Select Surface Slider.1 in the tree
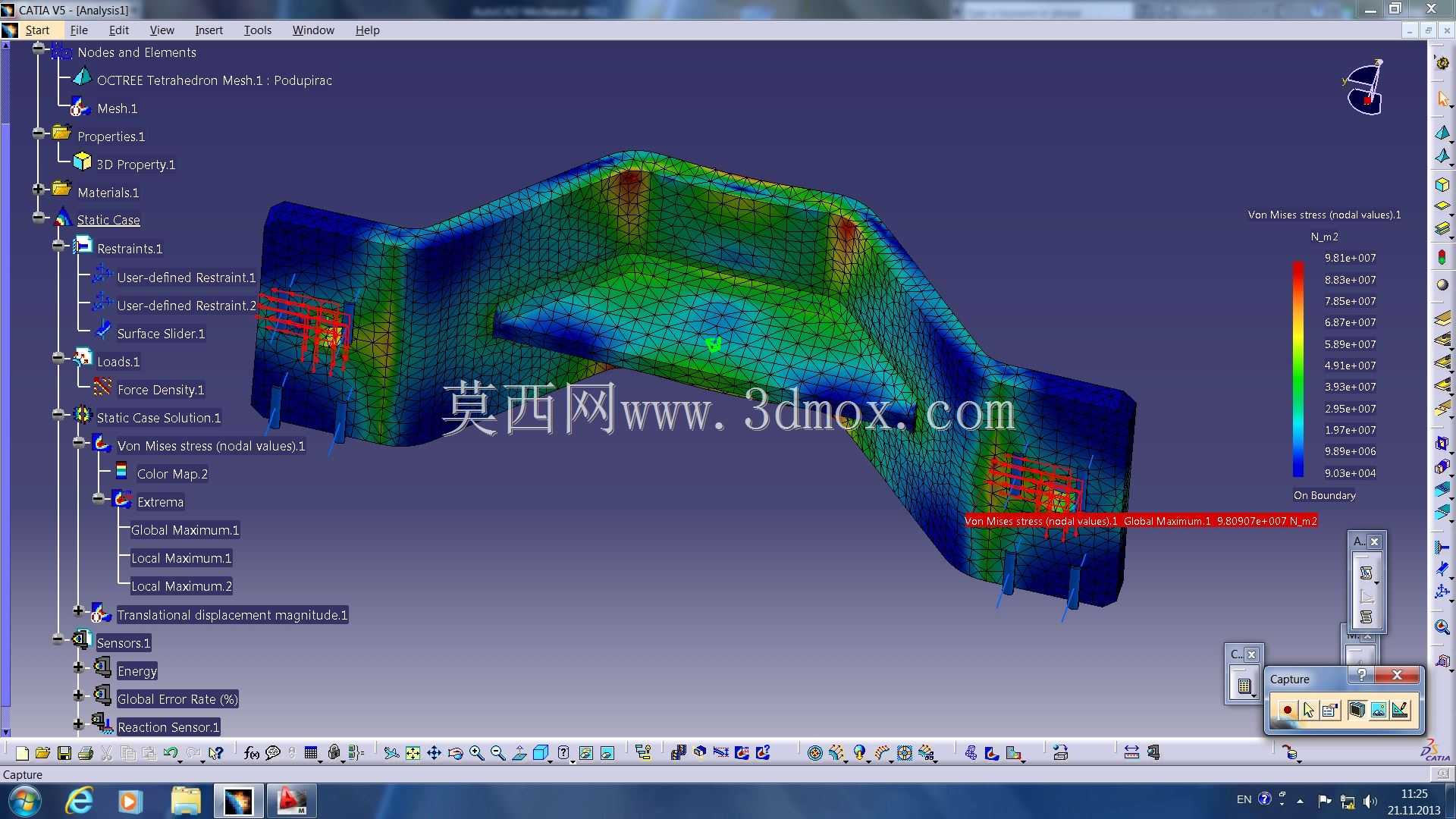 (x=161, y=334)
